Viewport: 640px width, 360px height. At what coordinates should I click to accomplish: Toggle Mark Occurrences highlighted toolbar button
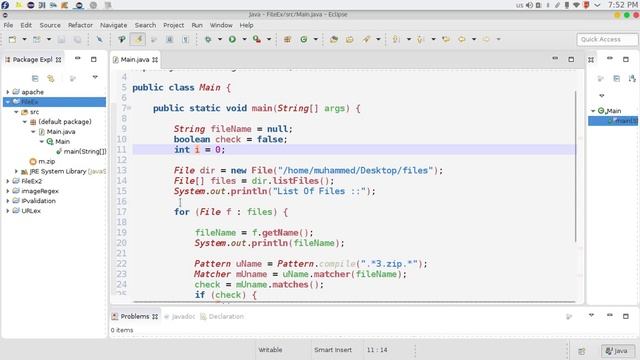(x=138, y=39)
